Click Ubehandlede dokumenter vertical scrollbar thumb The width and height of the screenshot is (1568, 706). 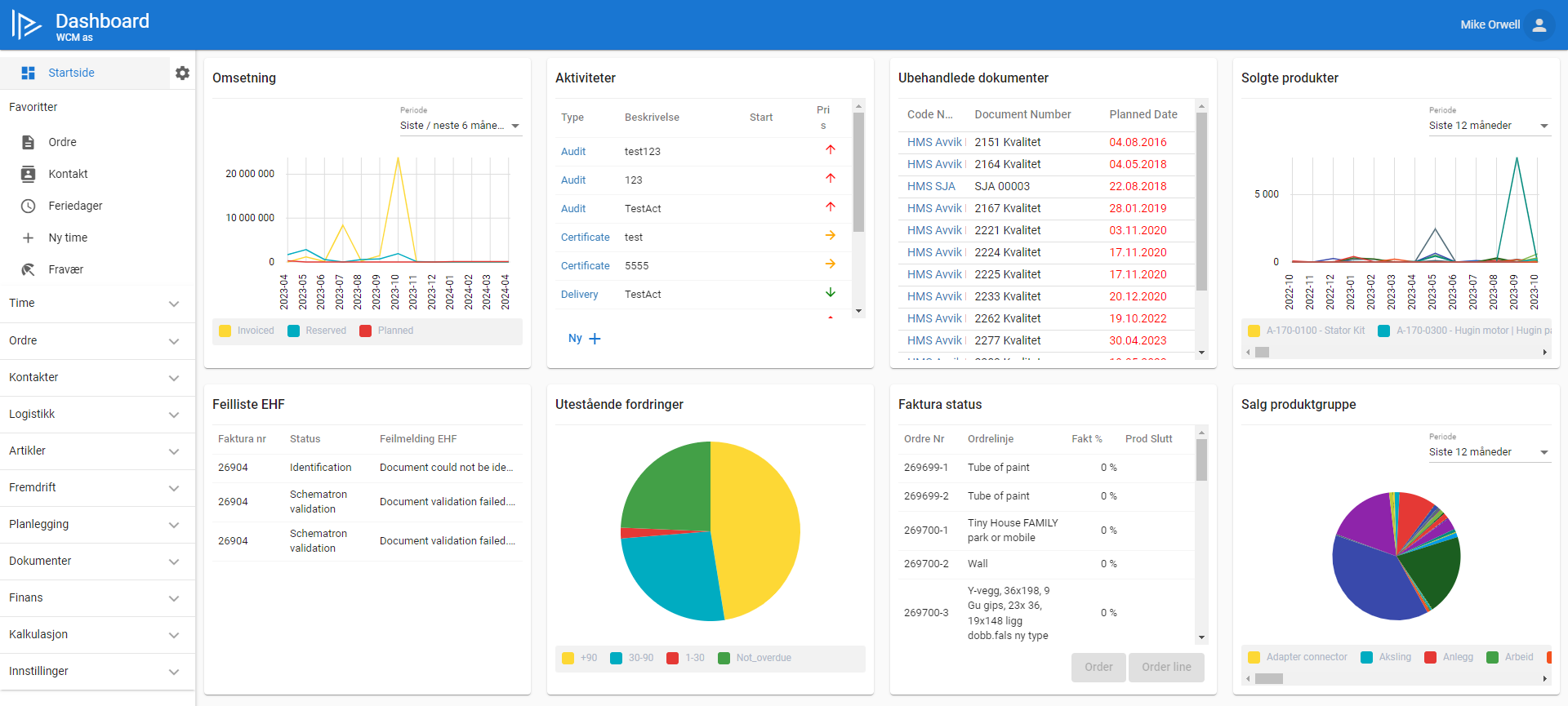click(x=1201, y=201)
